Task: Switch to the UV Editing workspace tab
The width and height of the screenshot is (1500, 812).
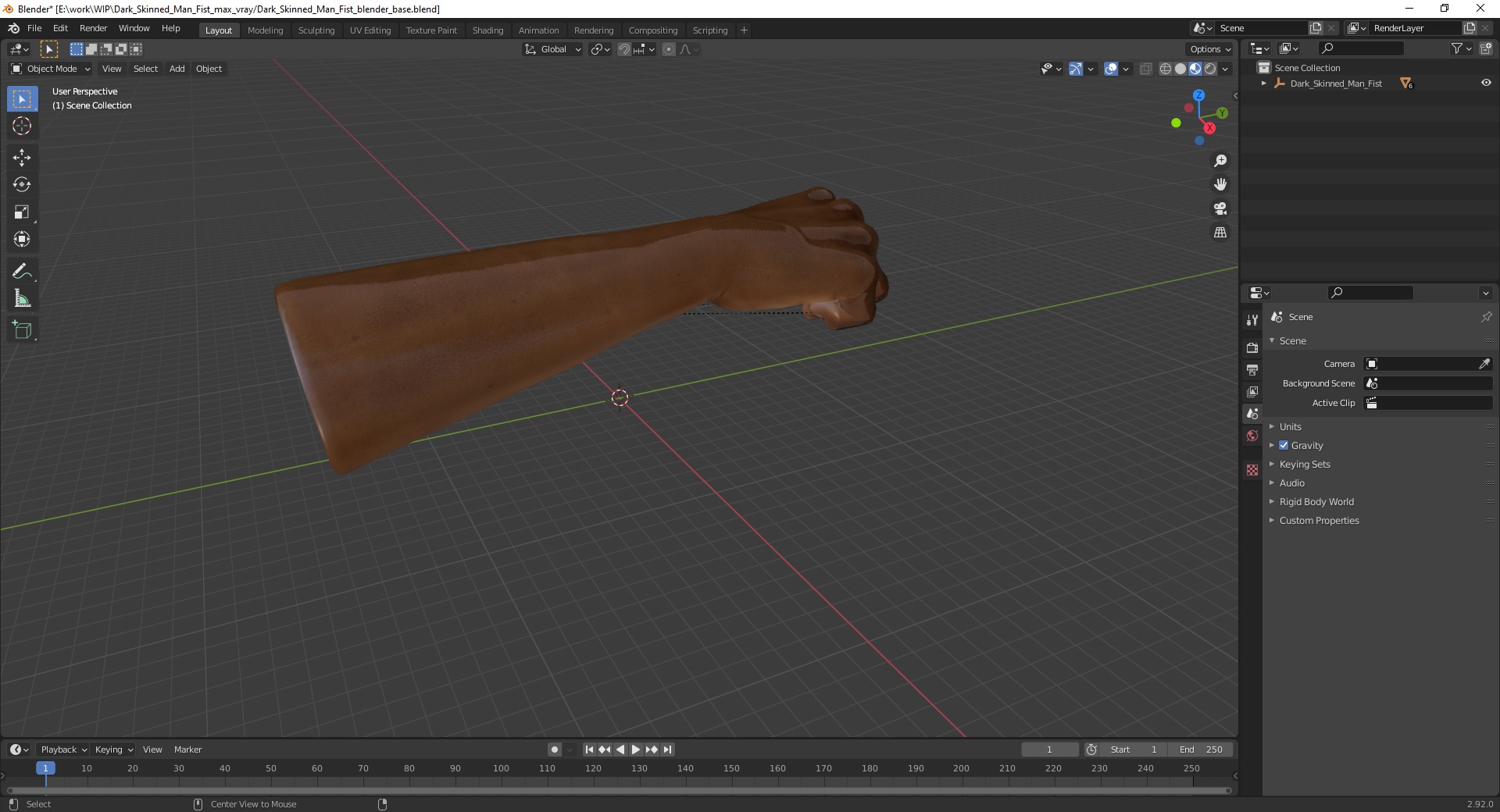Action: click(370, 30)
